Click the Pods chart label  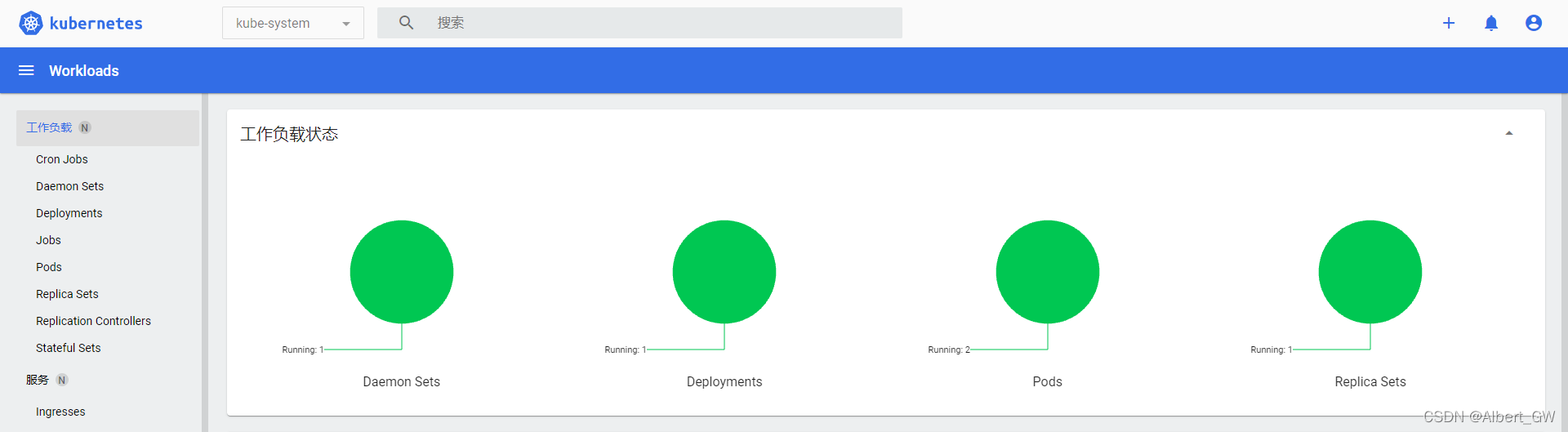tap(1048, 381)
